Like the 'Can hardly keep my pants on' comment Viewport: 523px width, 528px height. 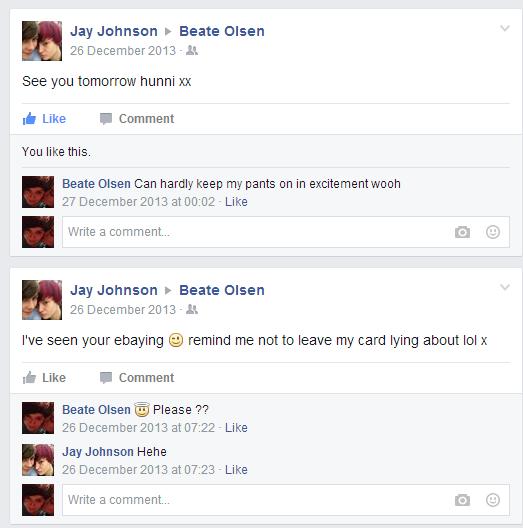[236, 202]
